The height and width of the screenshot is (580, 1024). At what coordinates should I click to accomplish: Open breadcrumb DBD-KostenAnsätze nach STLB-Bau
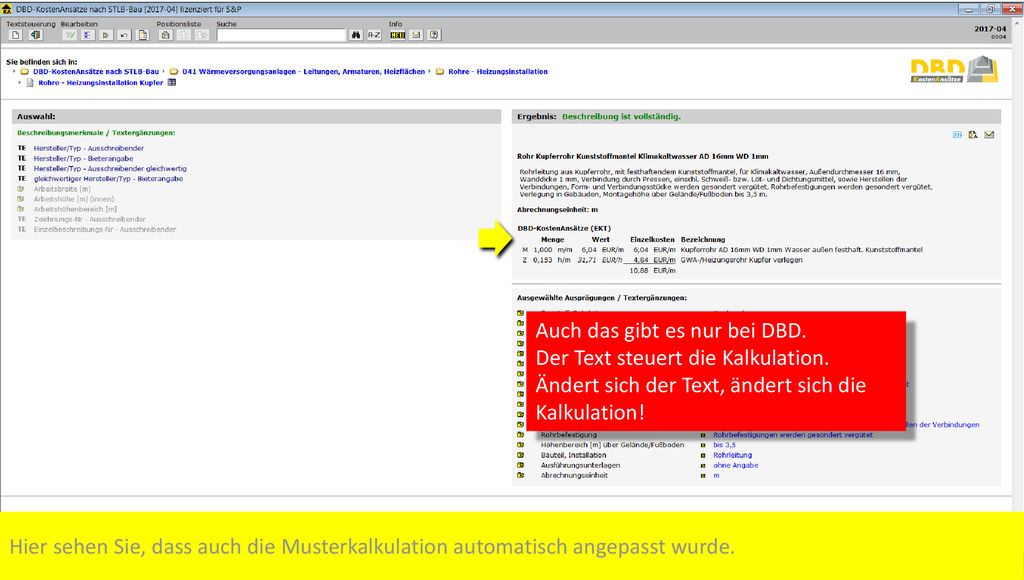[x=96, y=72]
